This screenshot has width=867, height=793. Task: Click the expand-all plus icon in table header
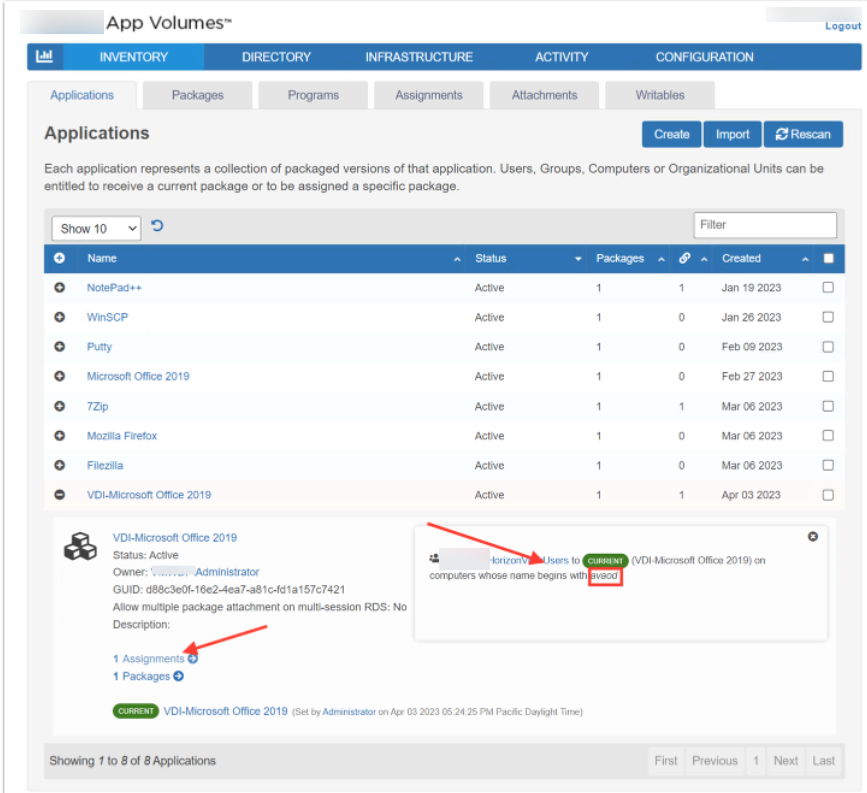[x=59, y=258]
